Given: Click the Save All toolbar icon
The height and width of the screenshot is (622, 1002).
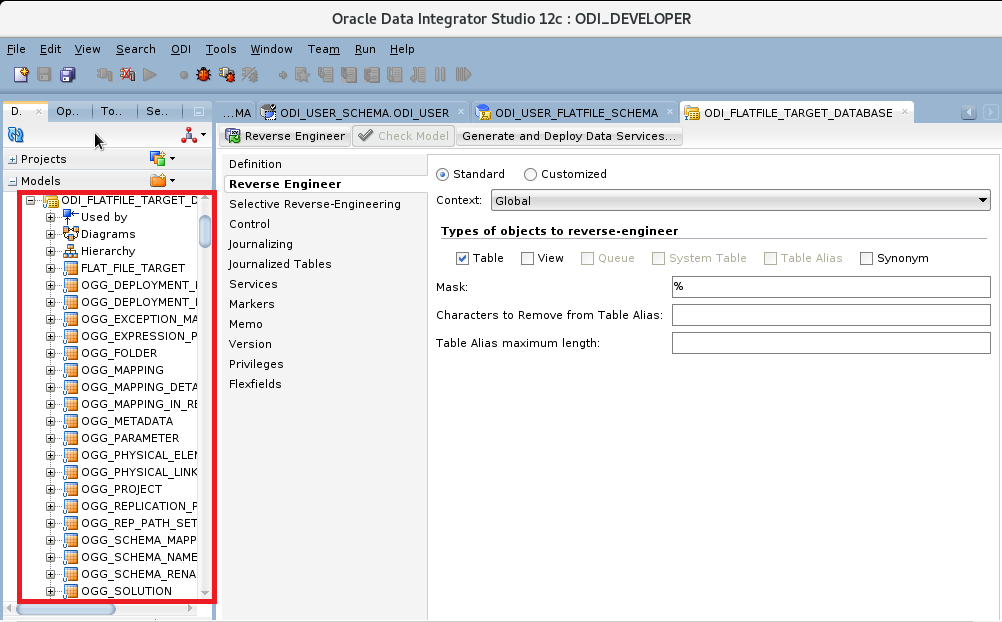Looking at the screenshot, I should coord(67,75).
